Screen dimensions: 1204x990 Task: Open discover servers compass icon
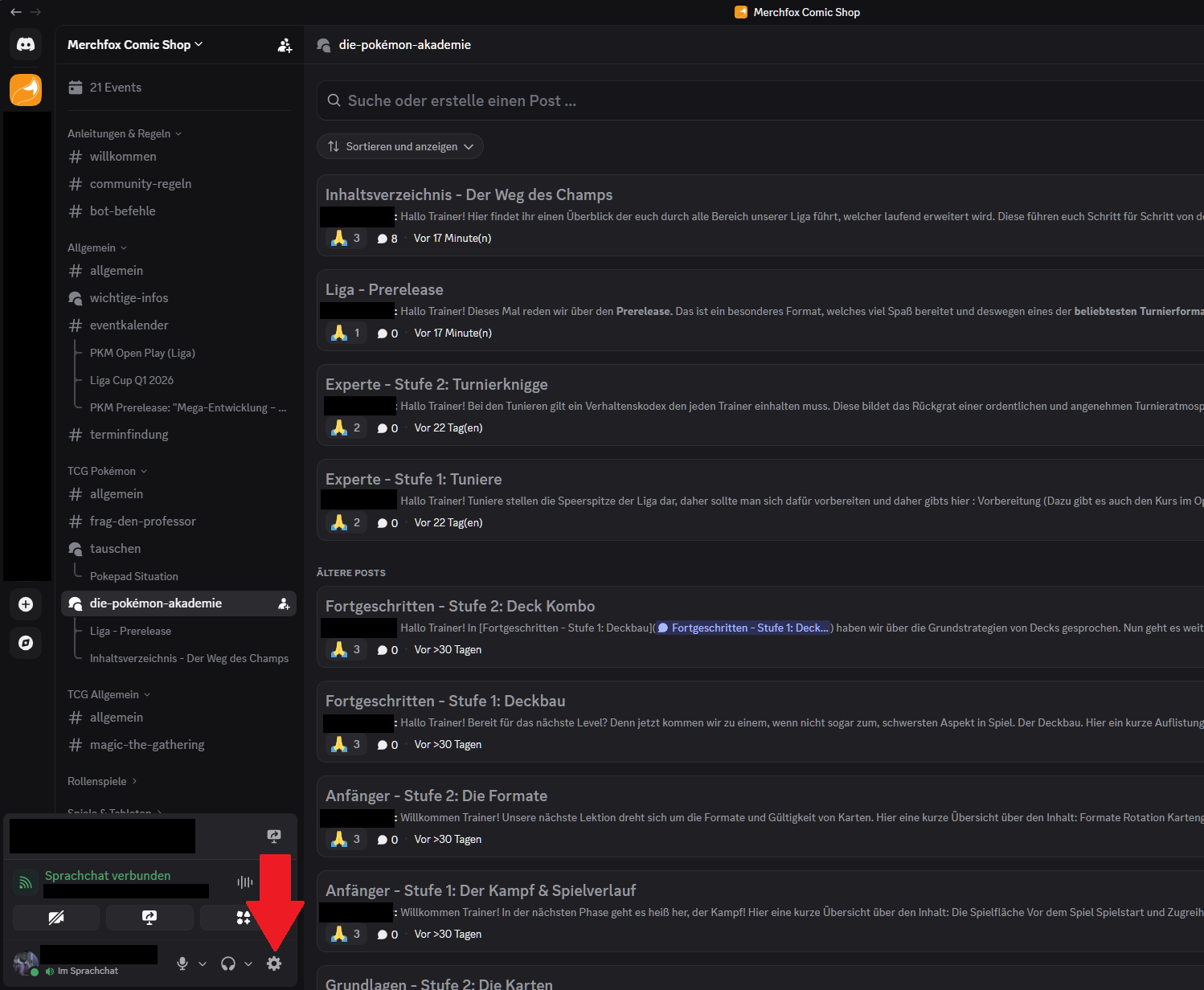click(x=26, y=643)
